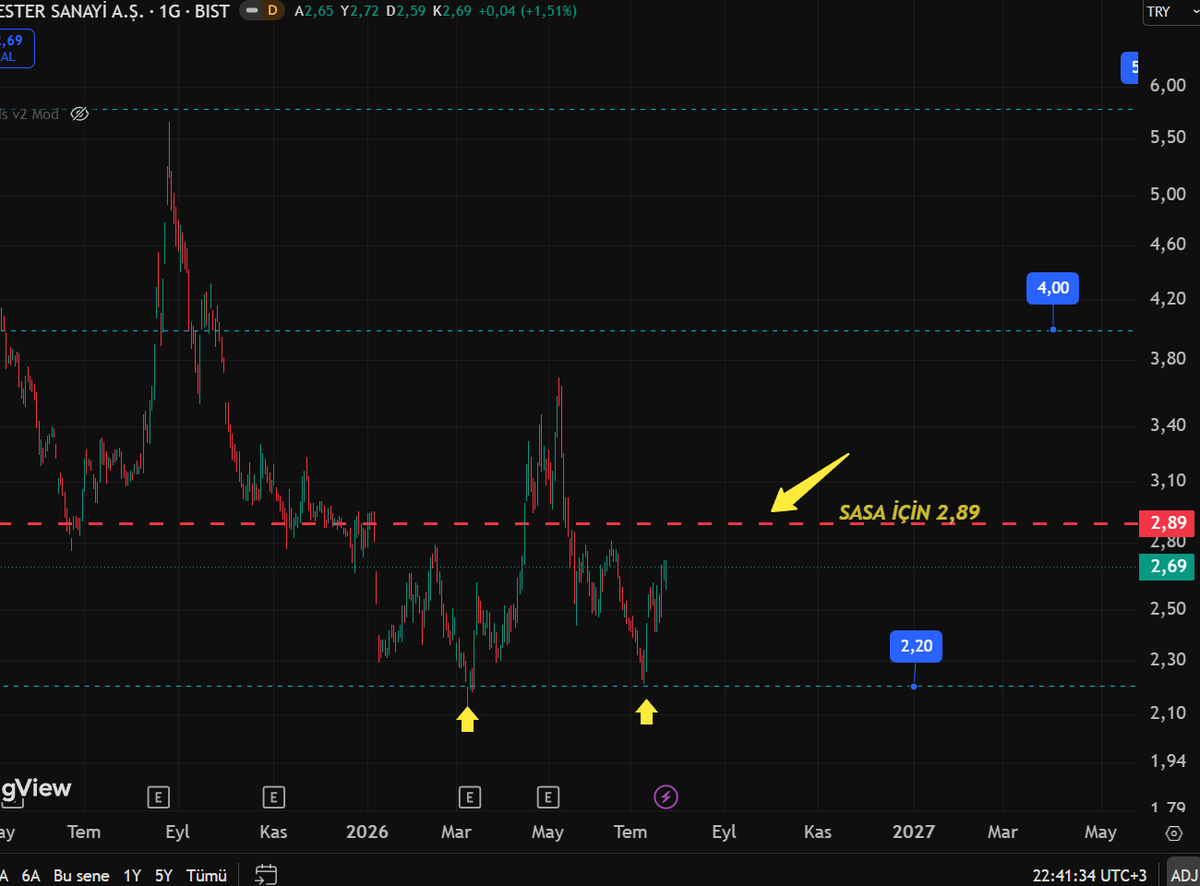Open time axis settings gear icon
The height and width of the screenshot is (886, 1200).
[1174, 832]
